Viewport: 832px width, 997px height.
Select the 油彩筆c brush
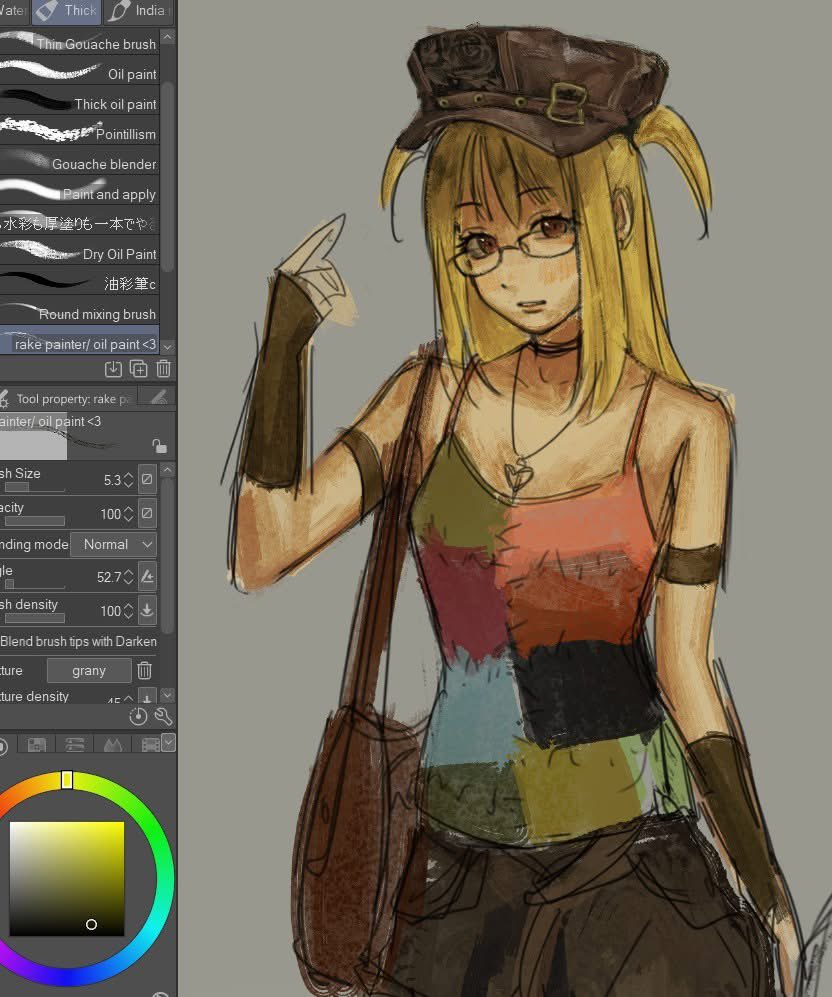click(79, 281)
